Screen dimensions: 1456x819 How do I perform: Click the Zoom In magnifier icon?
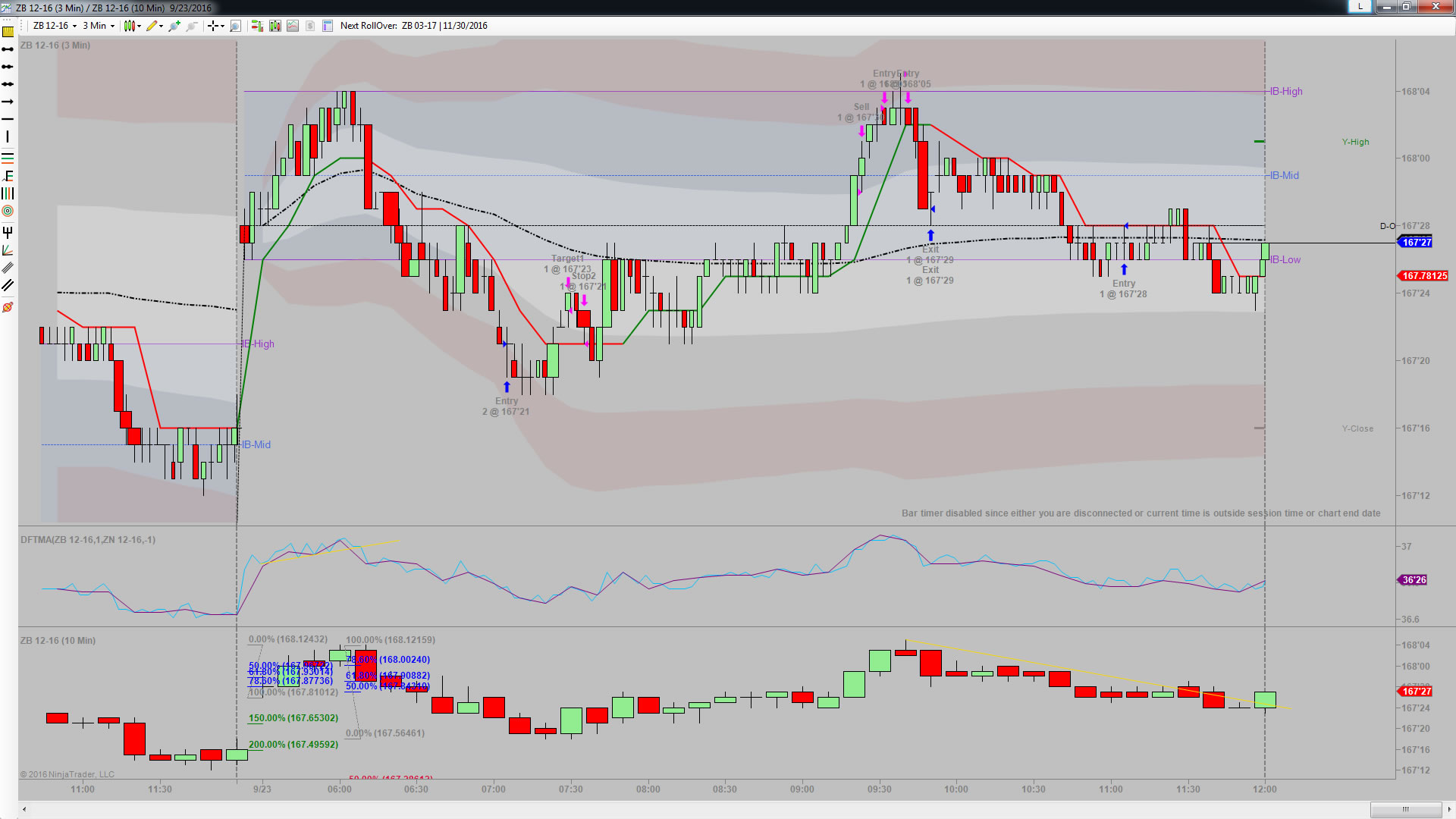[174, 26]
